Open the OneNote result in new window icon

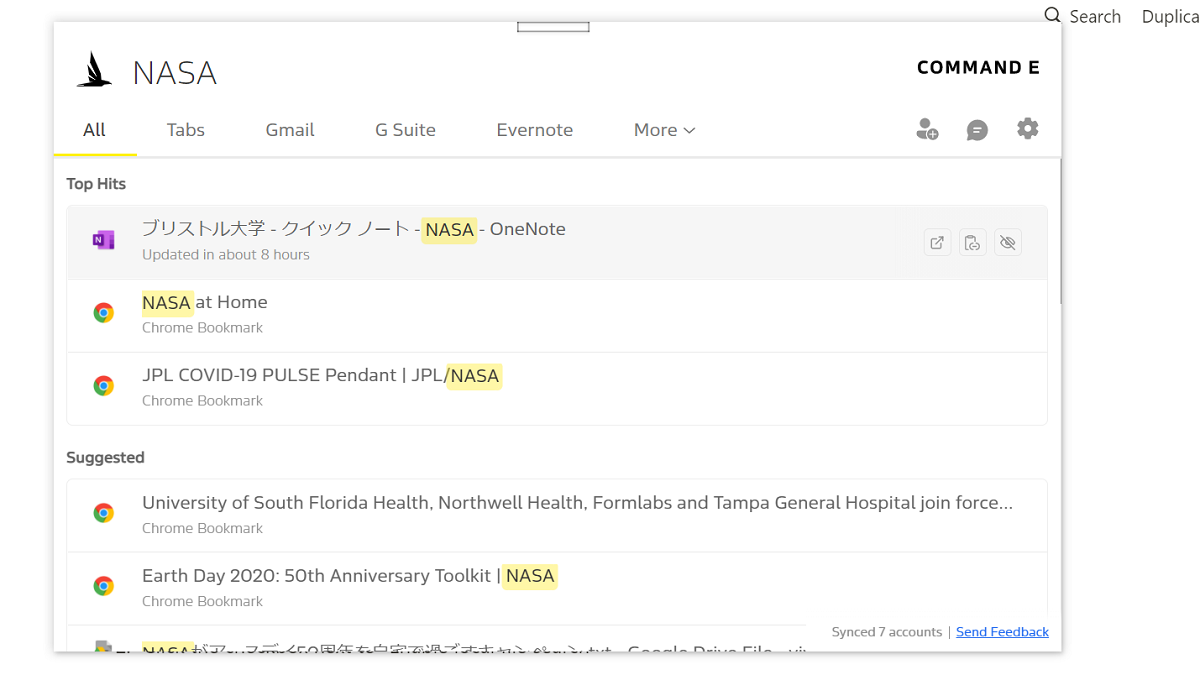[x=937, y=242]
